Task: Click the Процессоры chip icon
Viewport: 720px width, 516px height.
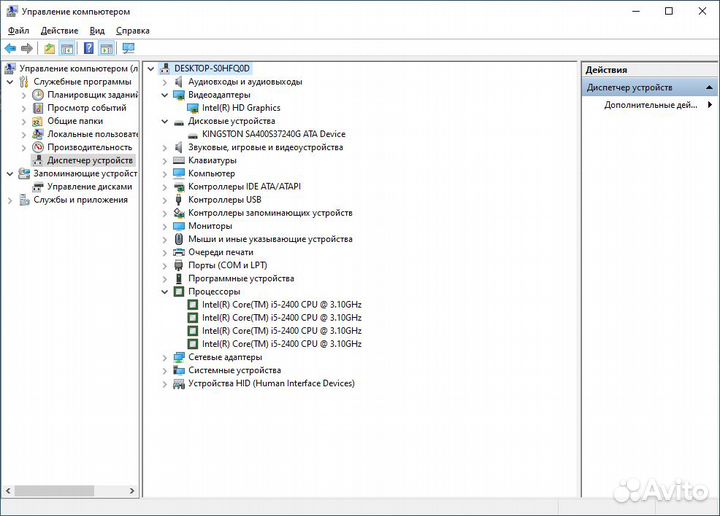Action: pyautogui.click(x=179, y=292)
